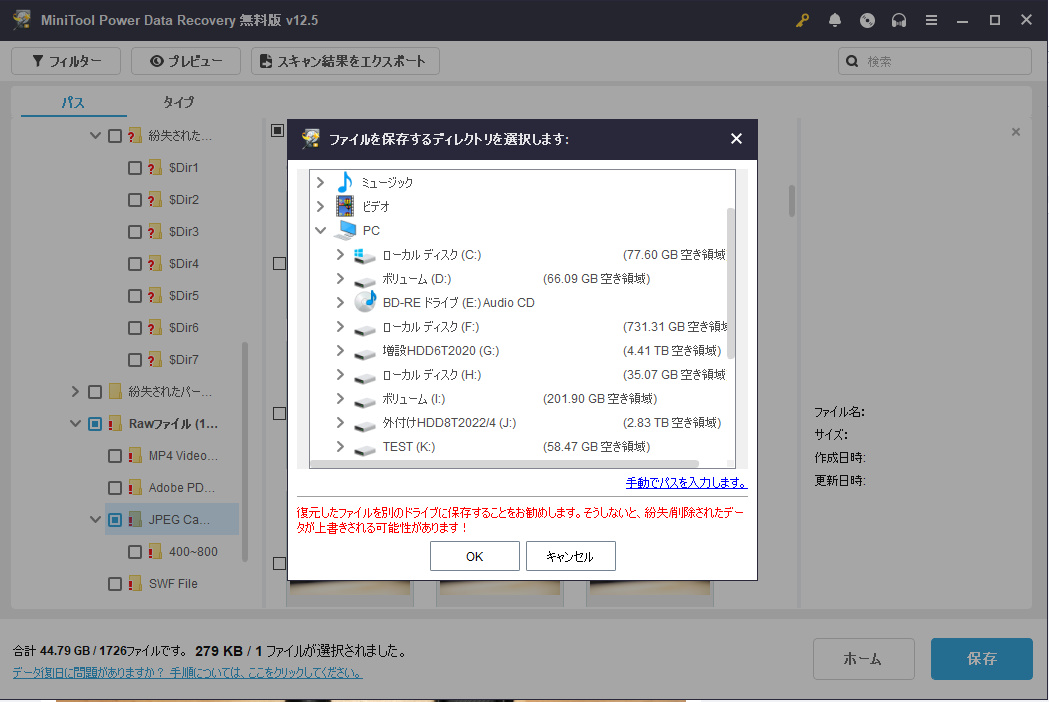This screenshot has width=1049, height=702.
Task: Click the ボリューム (D:) drive icon
Action: point(365,280)
